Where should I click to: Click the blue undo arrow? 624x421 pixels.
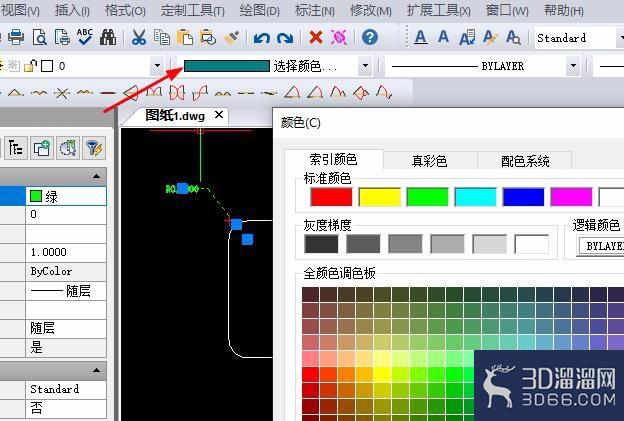[261, 38]
